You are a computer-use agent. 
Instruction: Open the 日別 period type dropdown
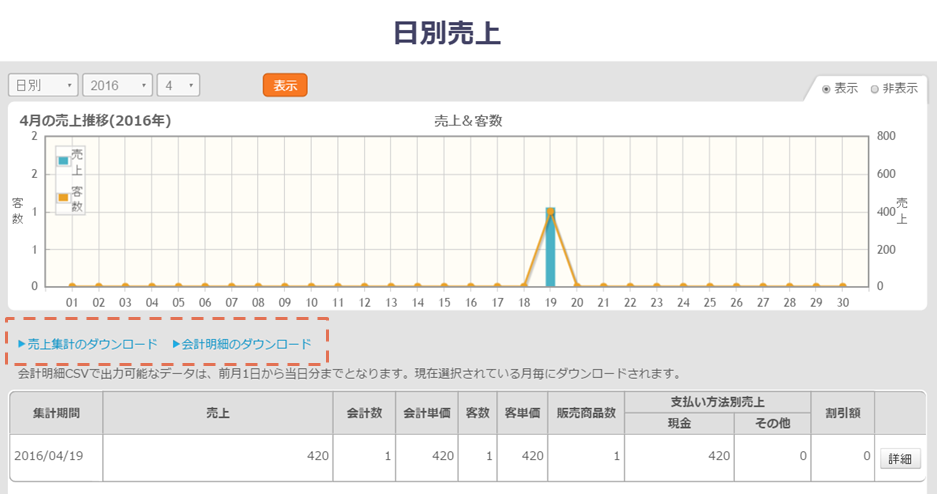[43, 85]
